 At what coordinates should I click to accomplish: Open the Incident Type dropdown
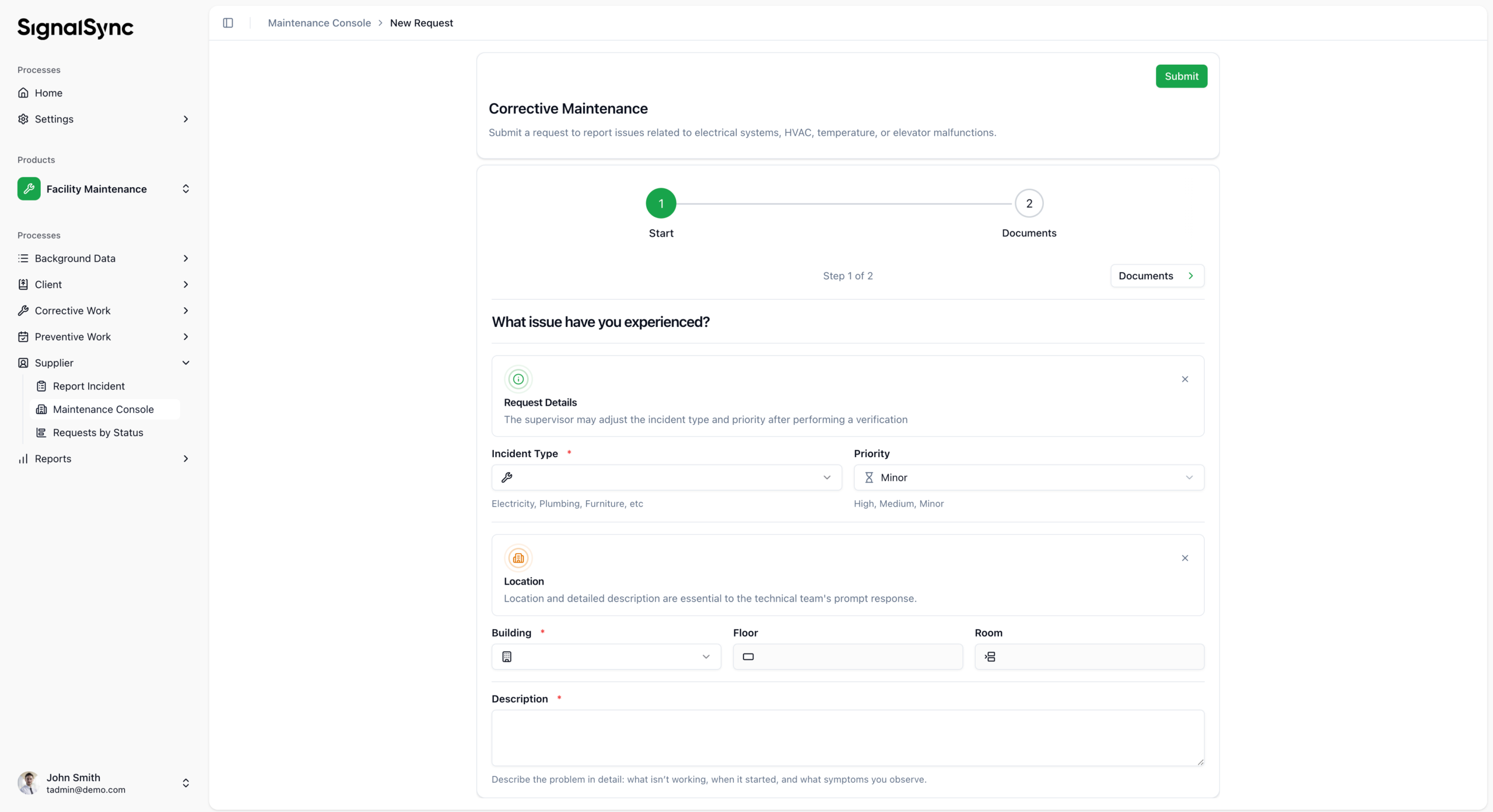click(666, 477)
